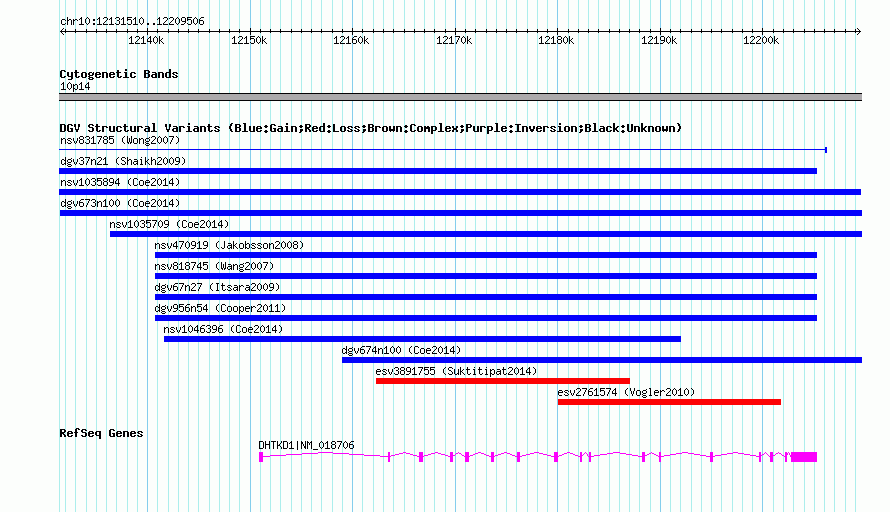Select the nsv818745 (Wang2007) blue bar

[x=486, y=276]
